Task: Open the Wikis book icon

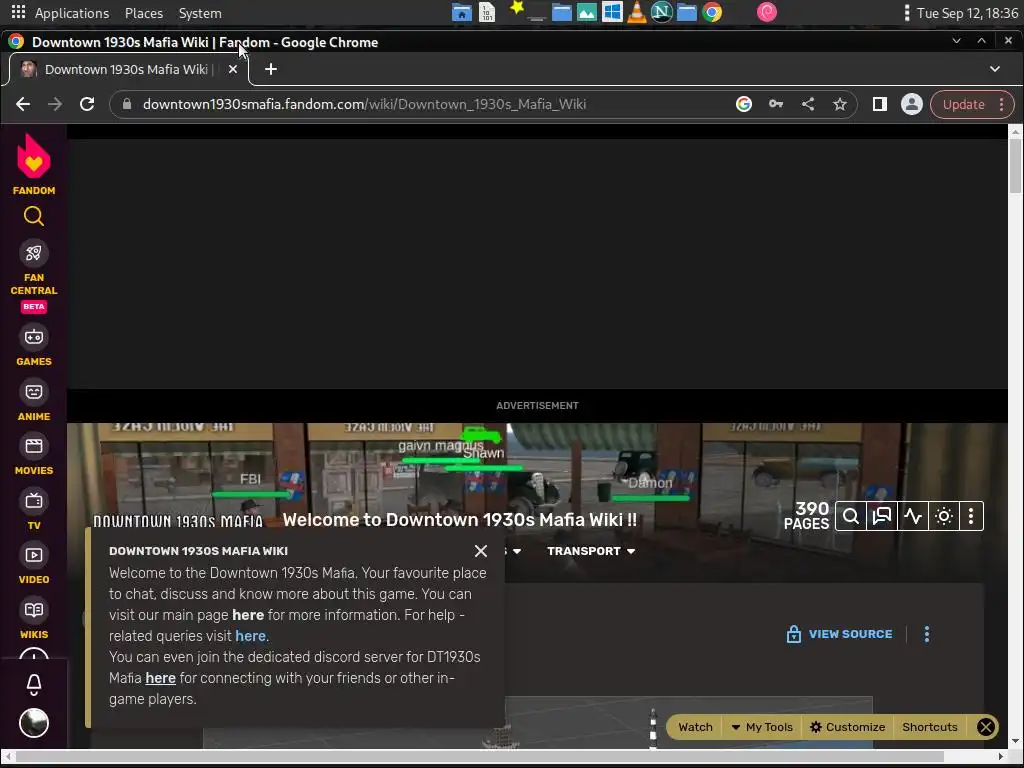Action: click(34, 610)
